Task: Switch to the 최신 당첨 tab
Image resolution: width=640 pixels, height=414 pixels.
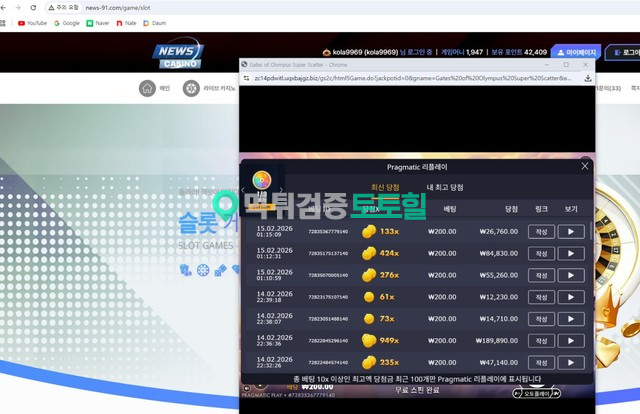Action: click(385, 187)
